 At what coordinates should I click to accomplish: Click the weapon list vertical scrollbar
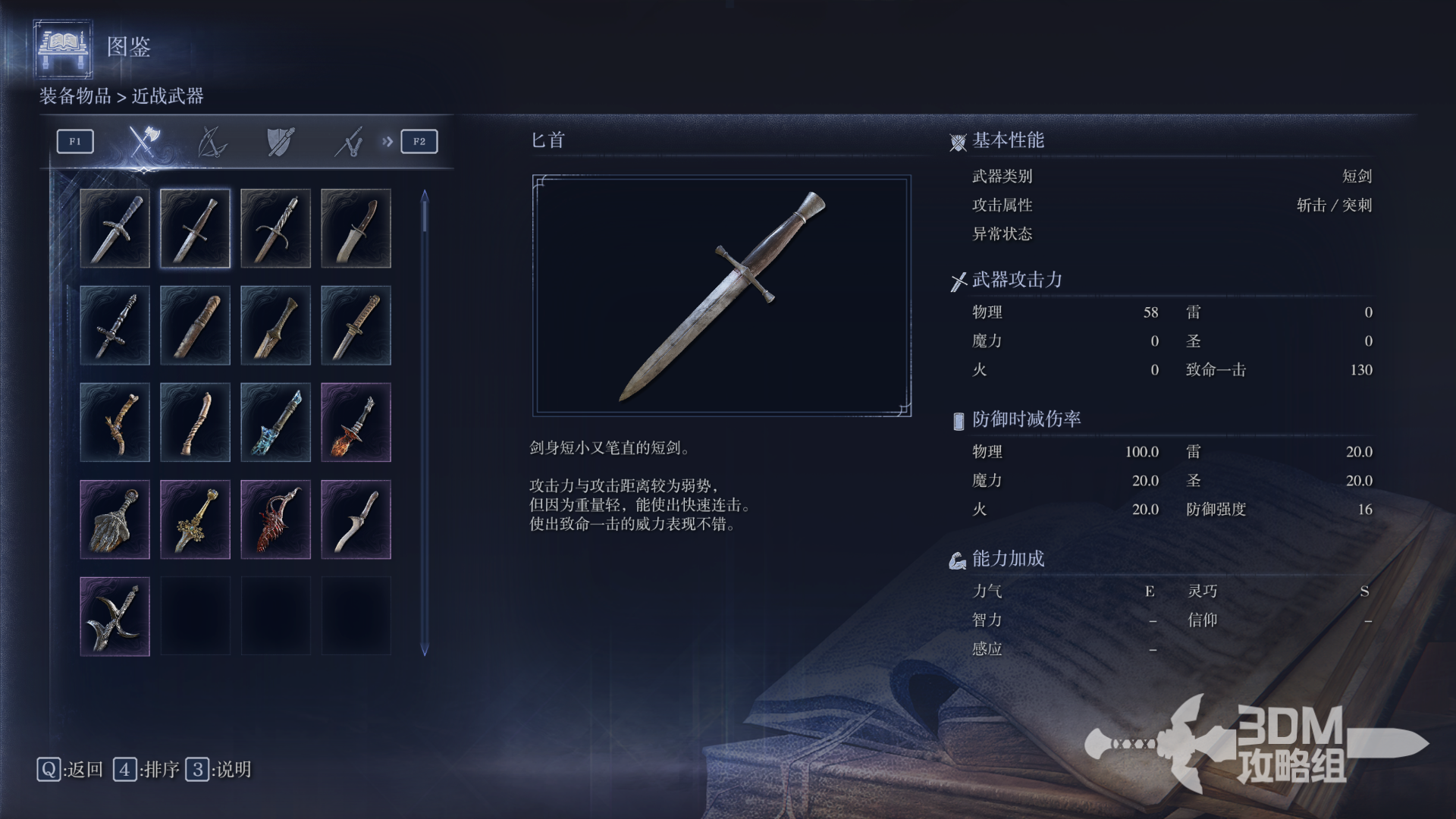[425, 422]
